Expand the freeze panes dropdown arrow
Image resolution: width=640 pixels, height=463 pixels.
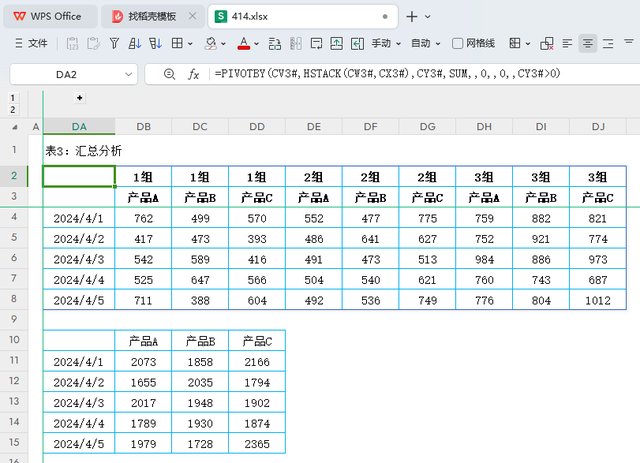(x=528, y=43)
